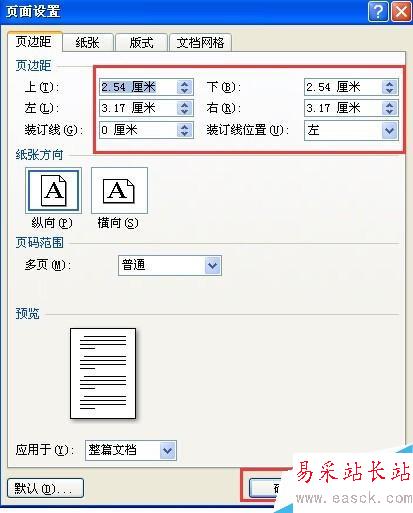Image resolution: width=413 pixels, height=513 pixels.
Task: Open the 版式 tab
Action: coord(141,43)
